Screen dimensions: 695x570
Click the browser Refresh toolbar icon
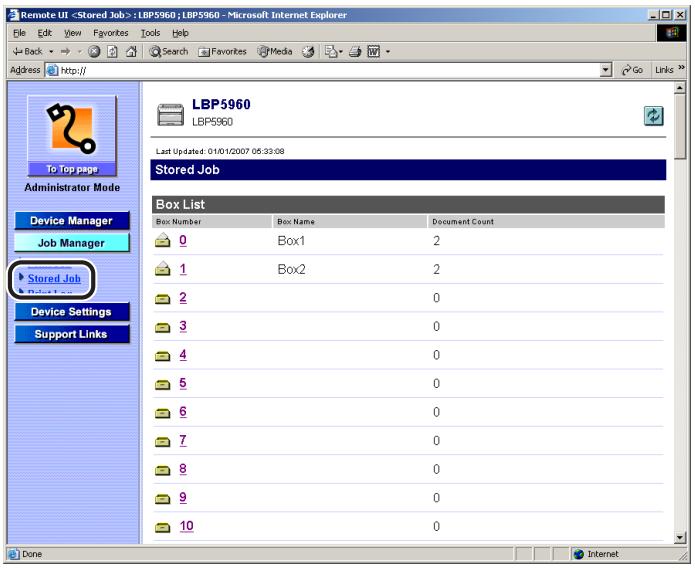click(113, 52)
